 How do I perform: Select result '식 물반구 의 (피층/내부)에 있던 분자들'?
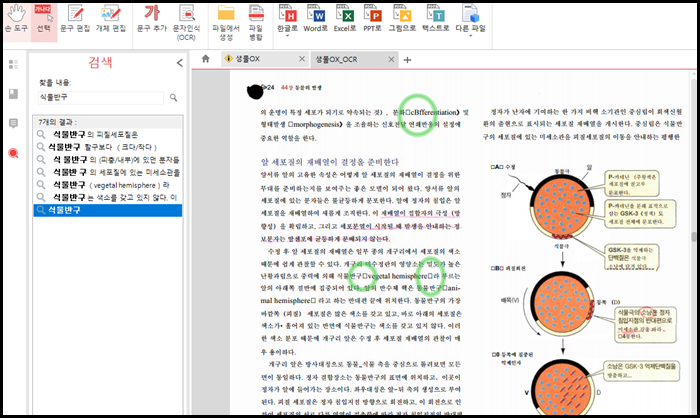pyautogui.click(x=108, y=159)
